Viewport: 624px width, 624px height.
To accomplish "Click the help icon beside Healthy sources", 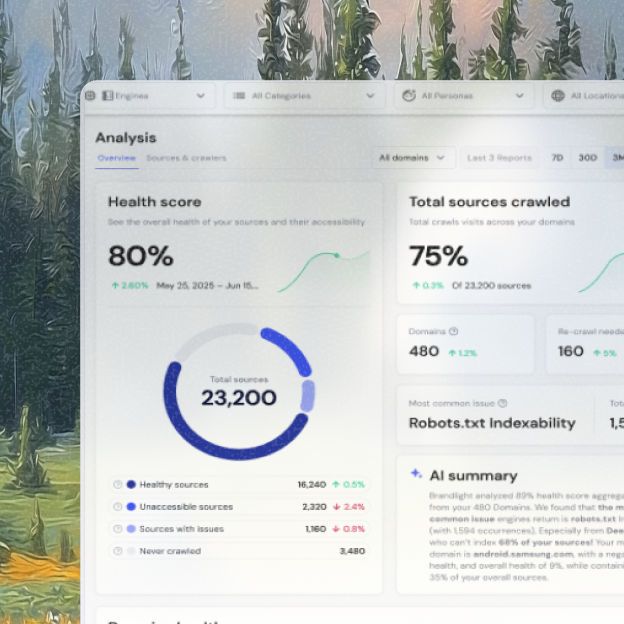I will (117, 484).
